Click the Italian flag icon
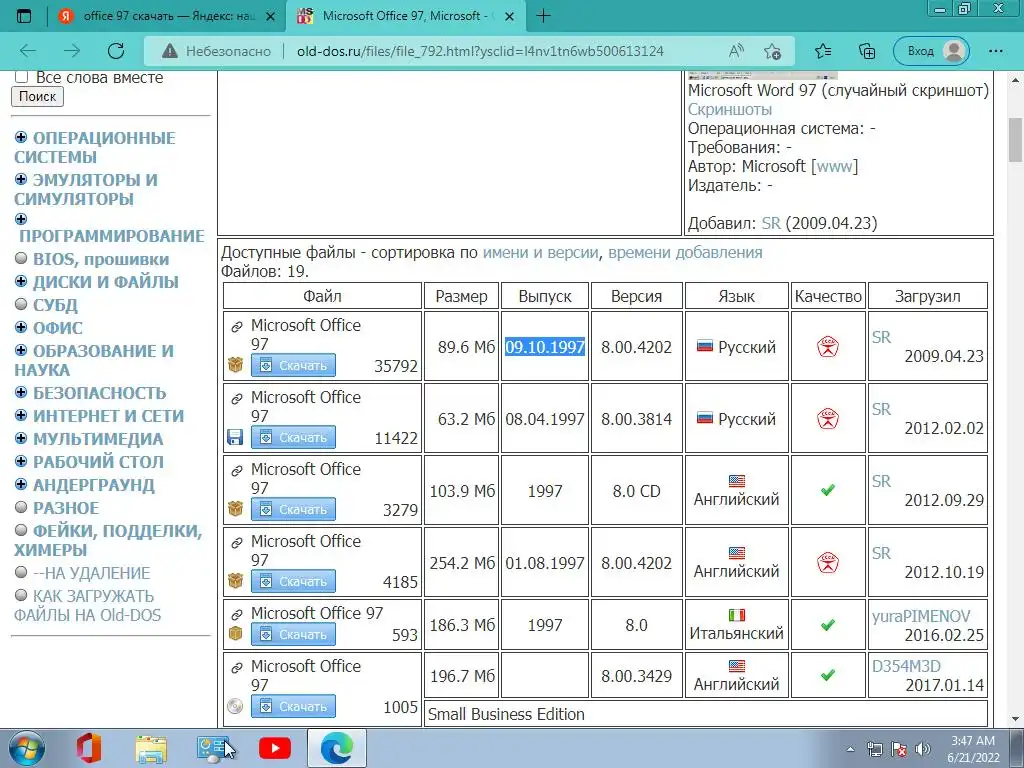 coord(737,615)
